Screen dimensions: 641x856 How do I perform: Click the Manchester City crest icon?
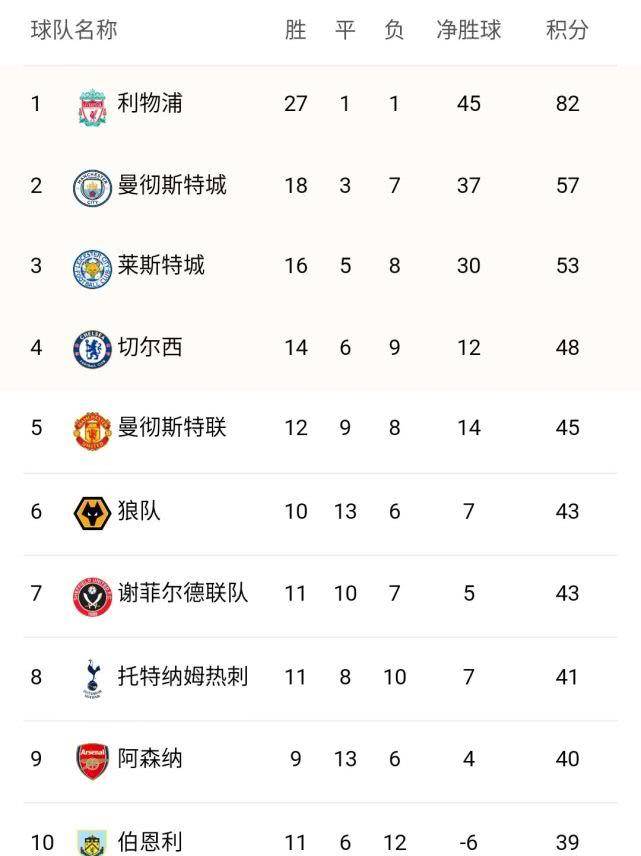point(92,187)
